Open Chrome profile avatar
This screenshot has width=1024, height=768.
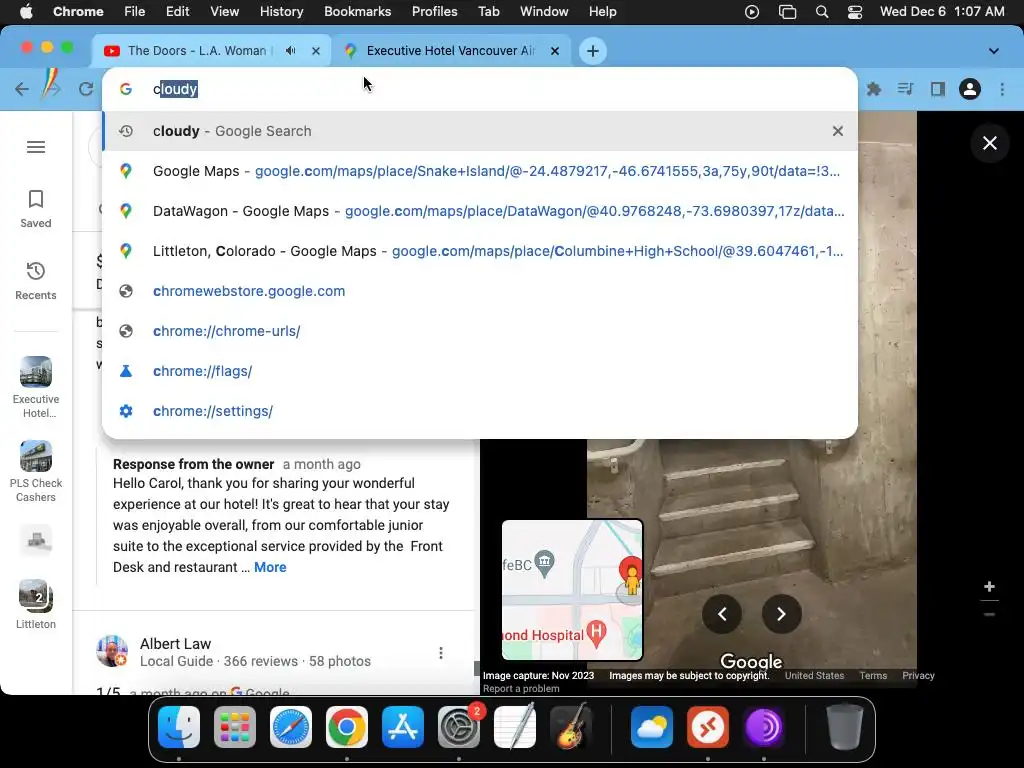click(970, 89)
